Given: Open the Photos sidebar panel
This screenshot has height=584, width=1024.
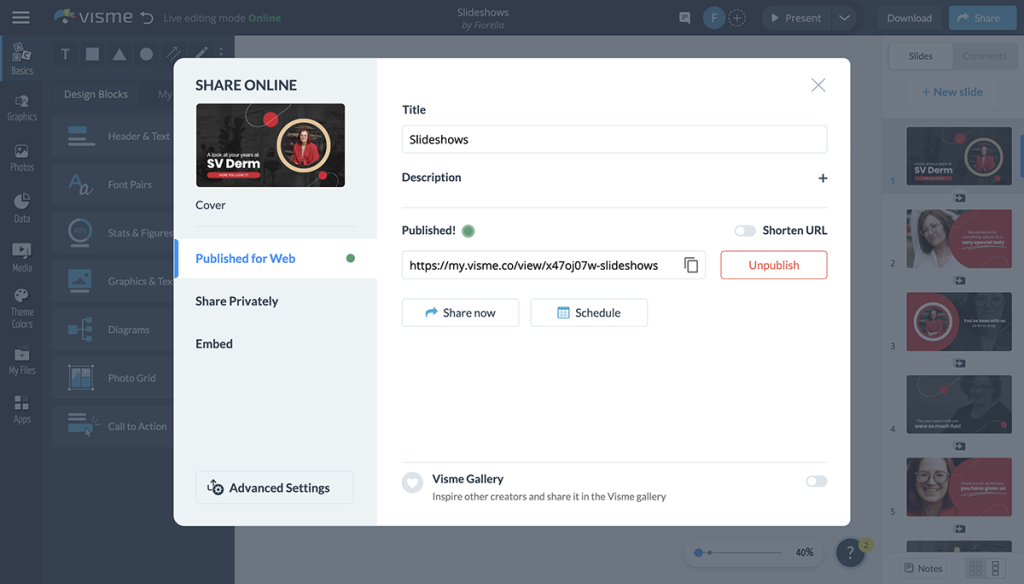Looking at the screenshot, I should [21, 158].
